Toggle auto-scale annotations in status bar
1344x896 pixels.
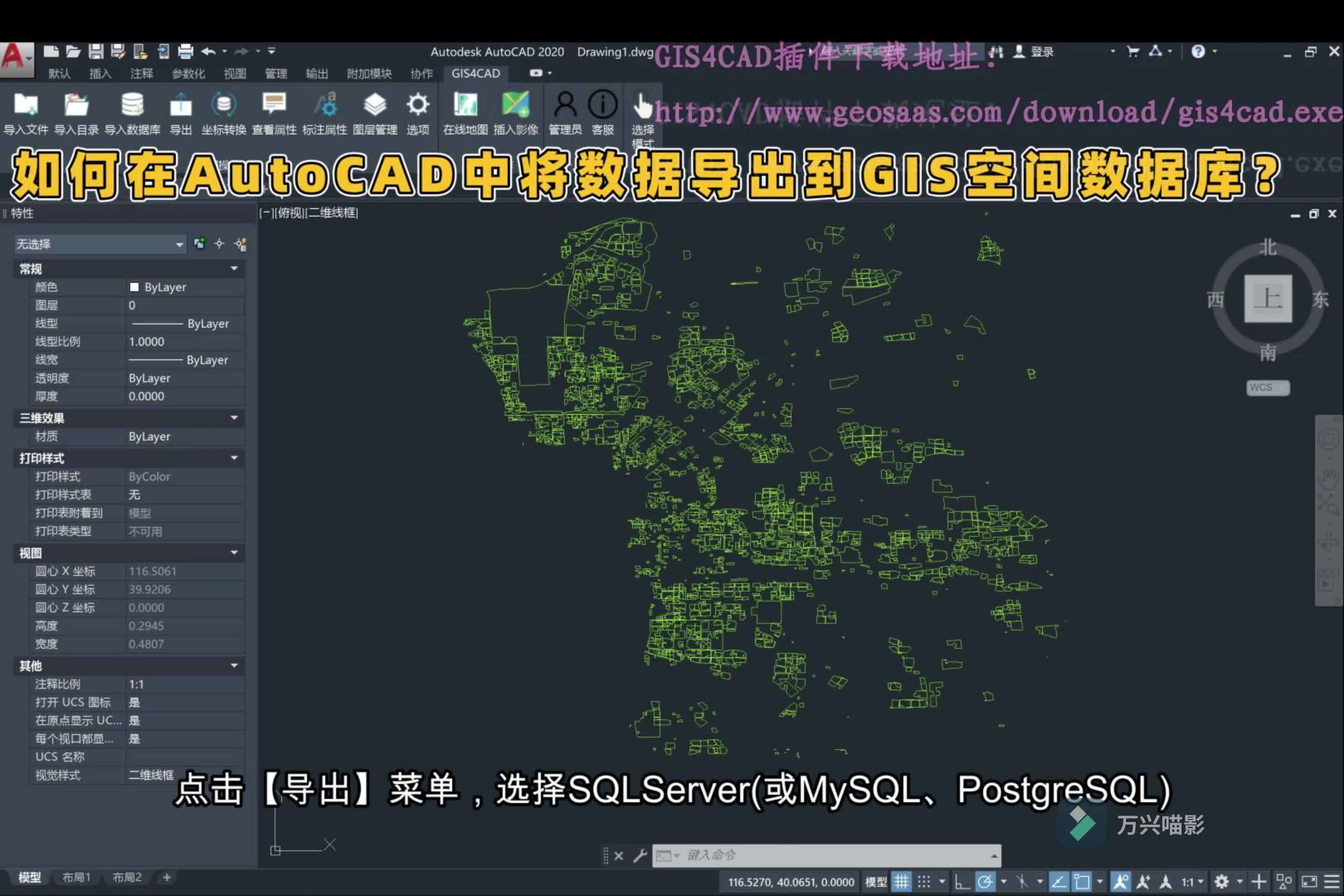(x=1143, y=882)
